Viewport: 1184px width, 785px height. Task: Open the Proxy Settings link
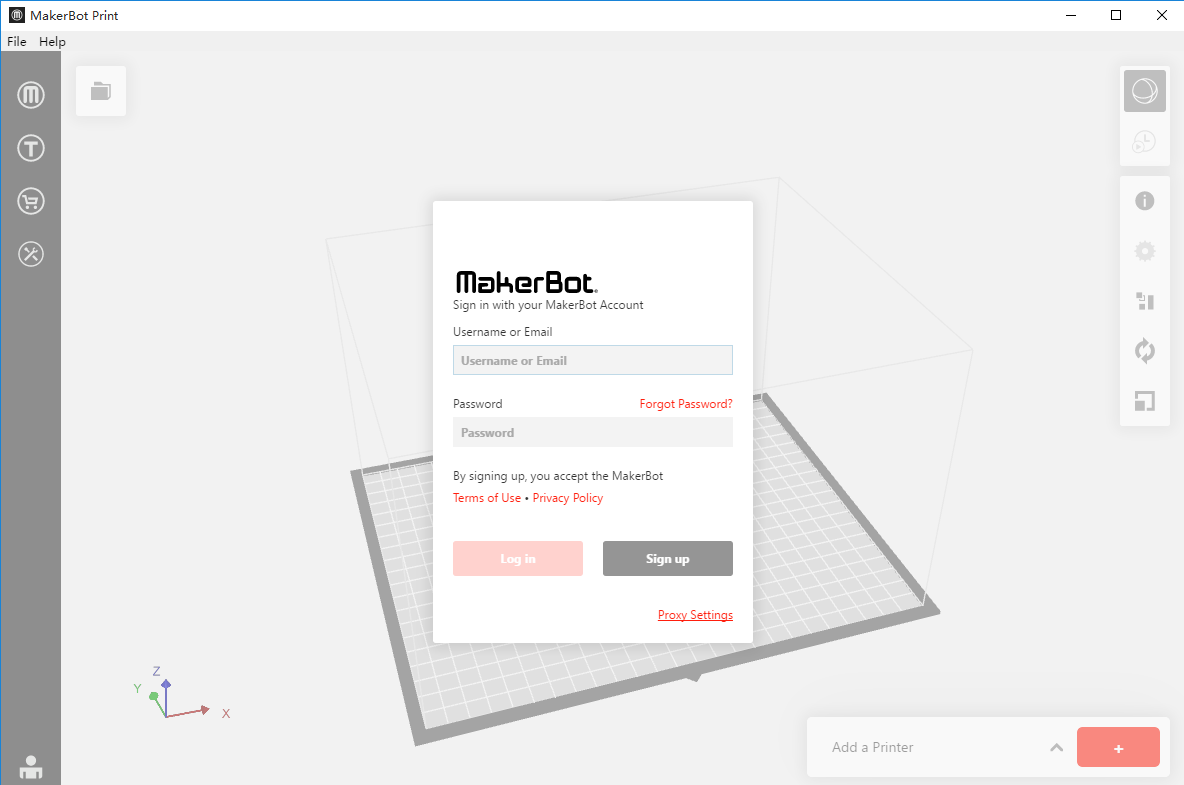(695, 614)
